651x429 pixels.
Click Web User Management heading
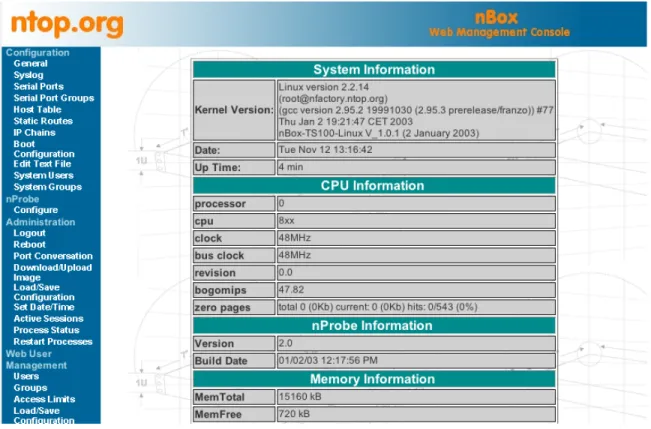click(x=36, y=360)
